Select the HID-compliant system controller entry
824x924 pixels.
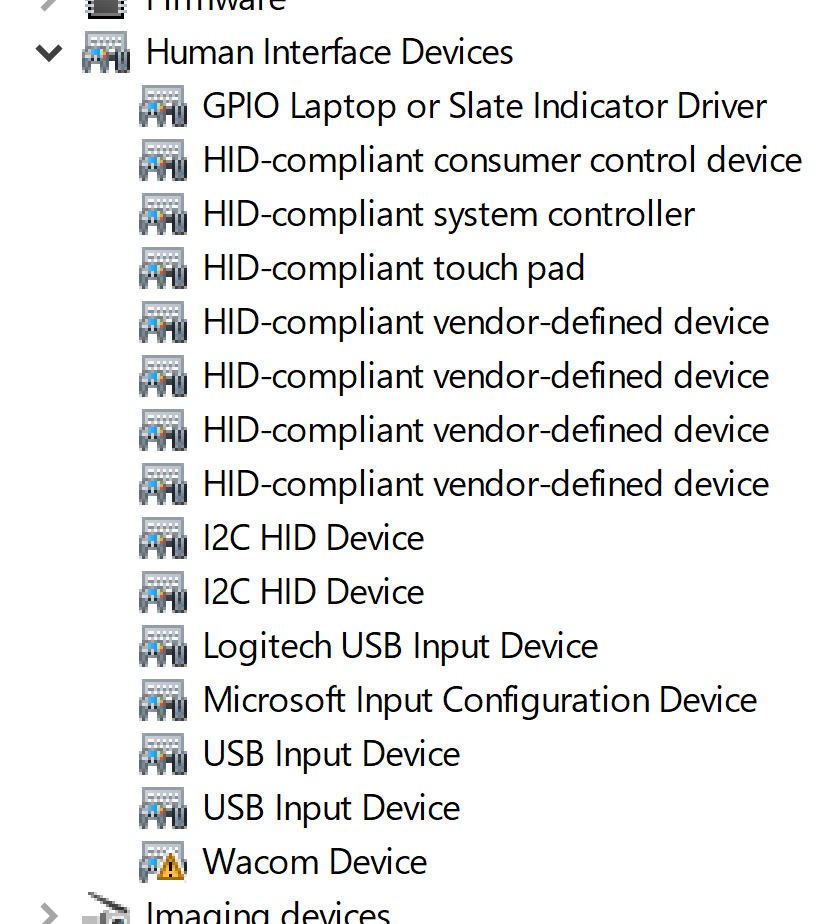[448, 213]
